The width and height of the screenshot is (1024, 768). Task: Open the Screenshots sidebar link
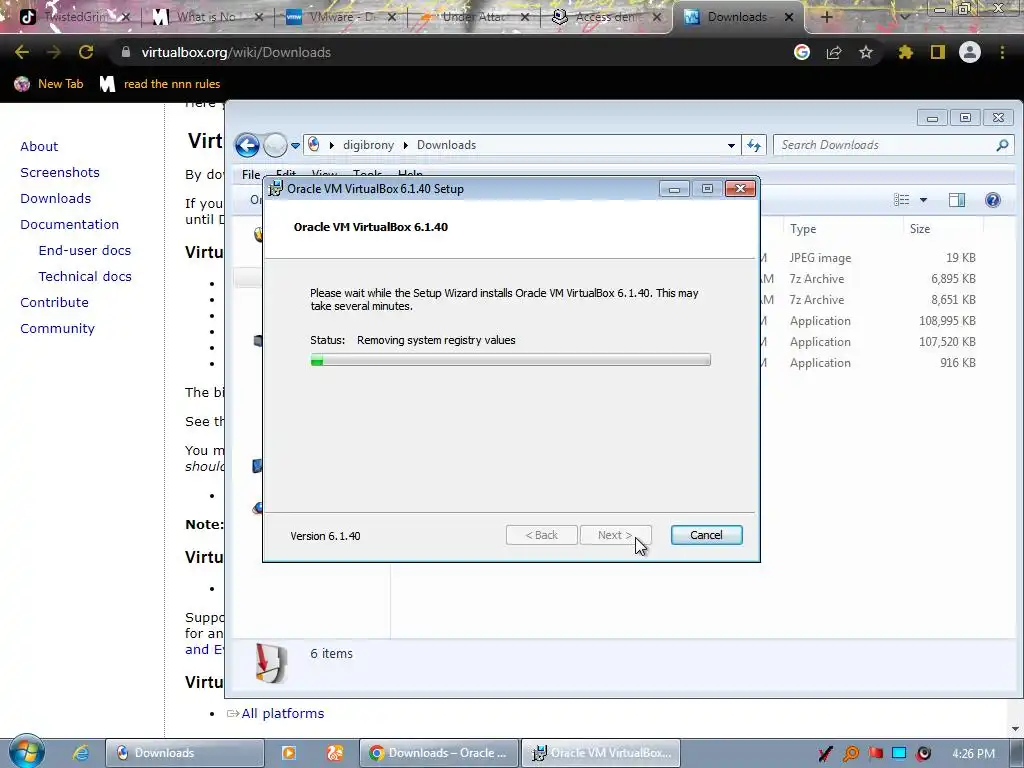(60, 172)
